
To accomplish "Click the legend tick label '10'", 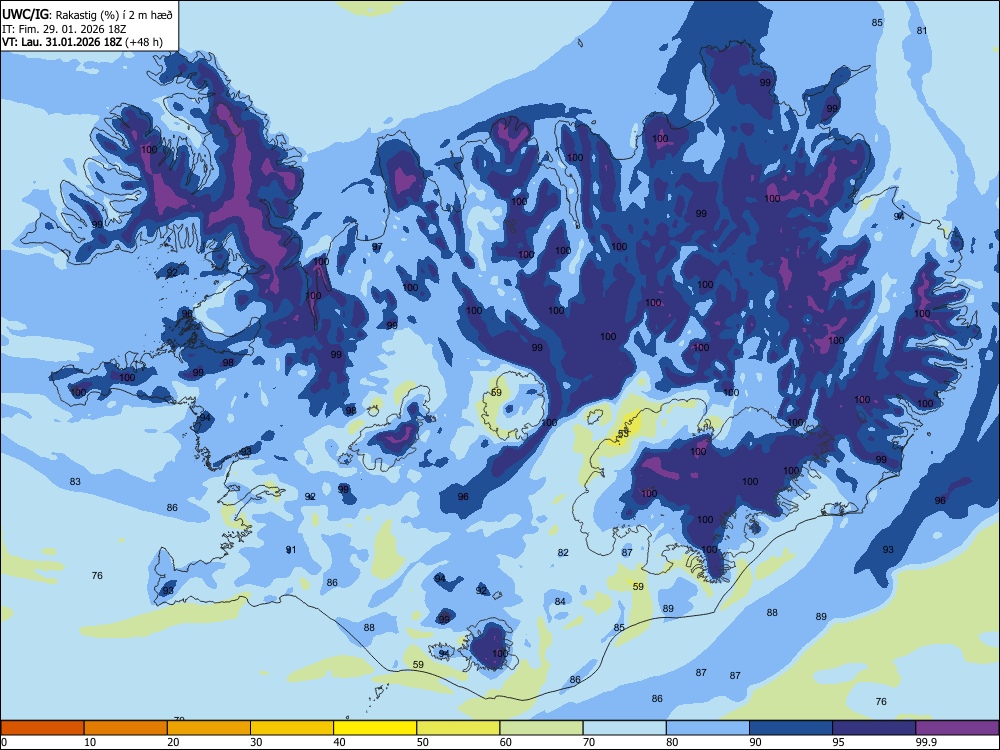I will coord(90,742).
